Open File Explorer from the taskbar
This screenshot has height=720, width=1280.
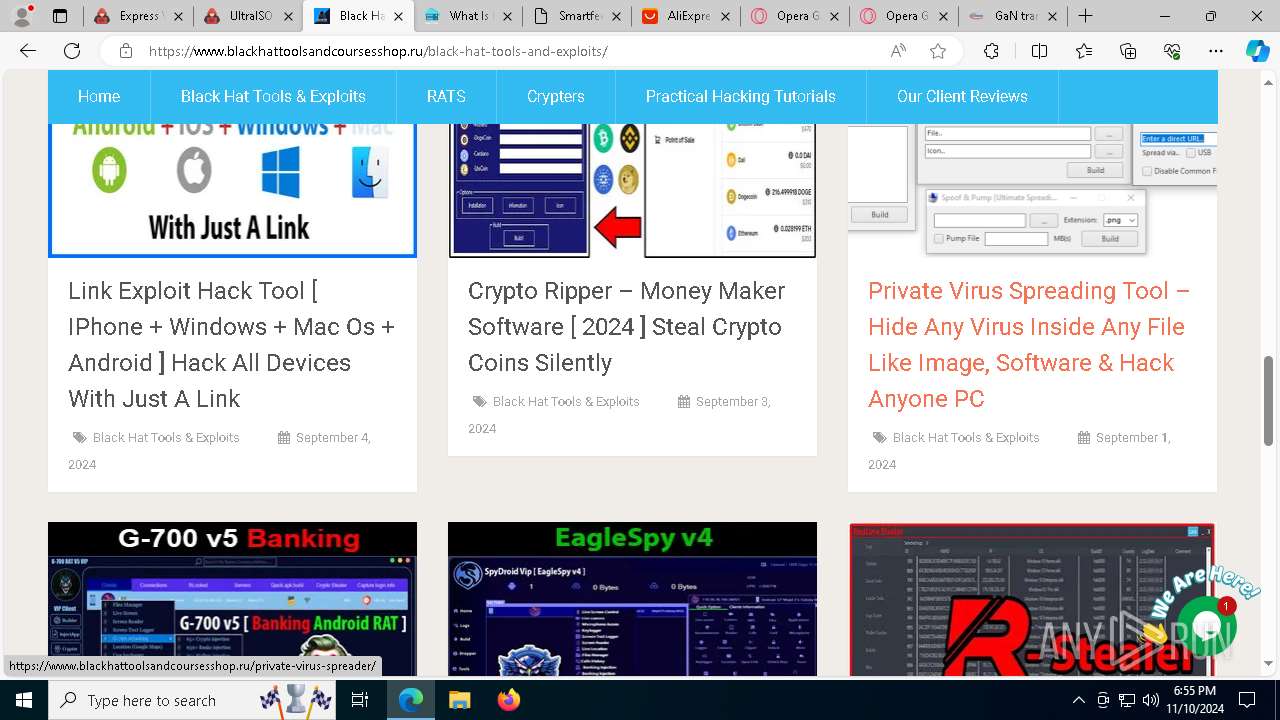[x=459, y=700]
